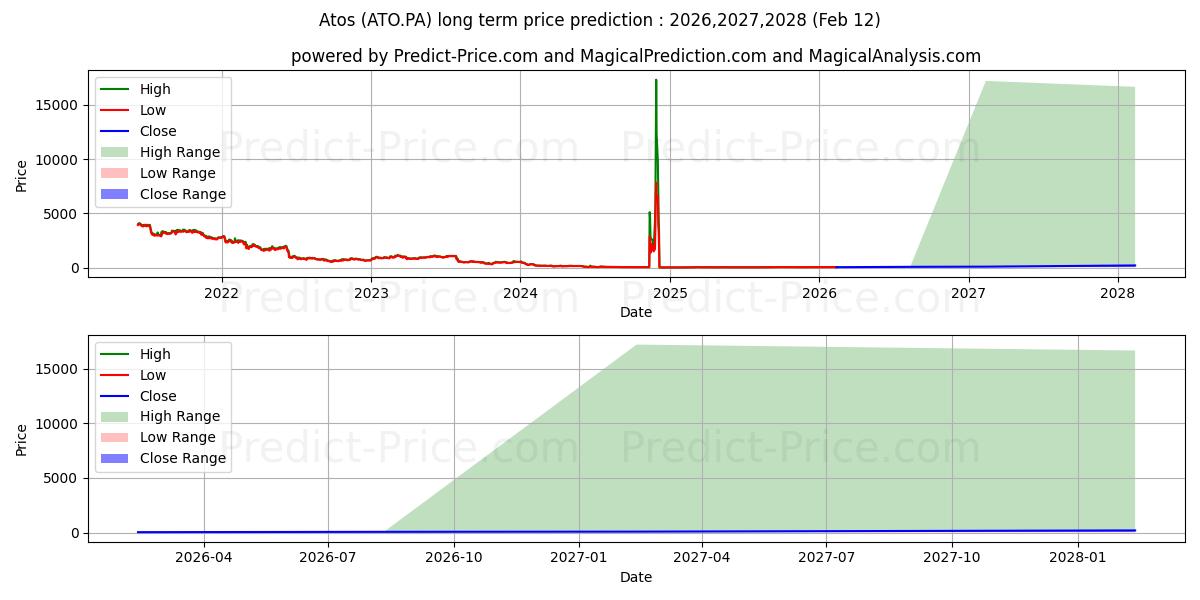Click the 'powered by Predict-Price.com' subtitle
This screenshot has height=600, width=1200.
click(636, 57)
